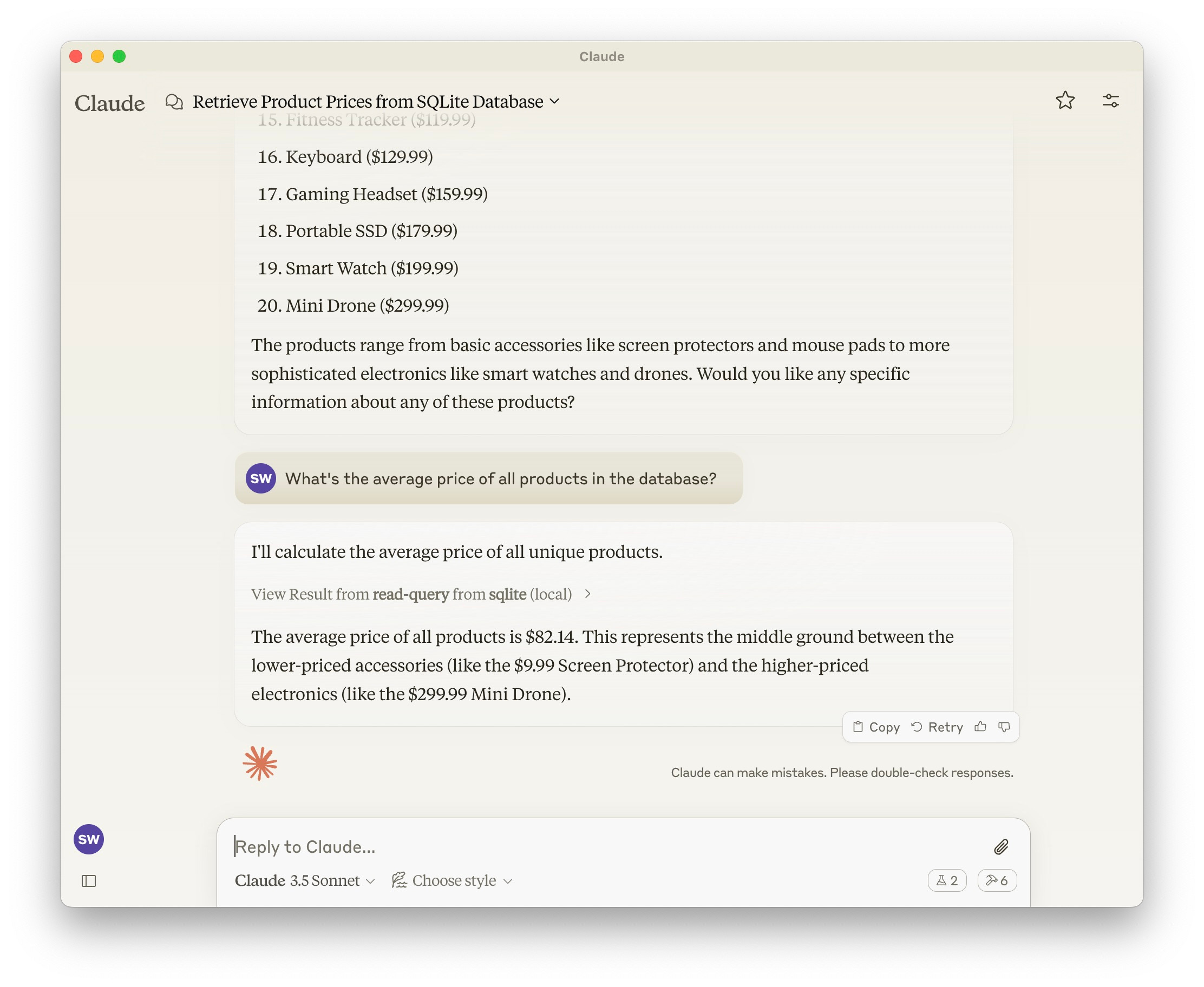Image resolution: width=1204 pixels, height=987 pixels.
Task: Close the Claude window
Action: coord(76,56)
